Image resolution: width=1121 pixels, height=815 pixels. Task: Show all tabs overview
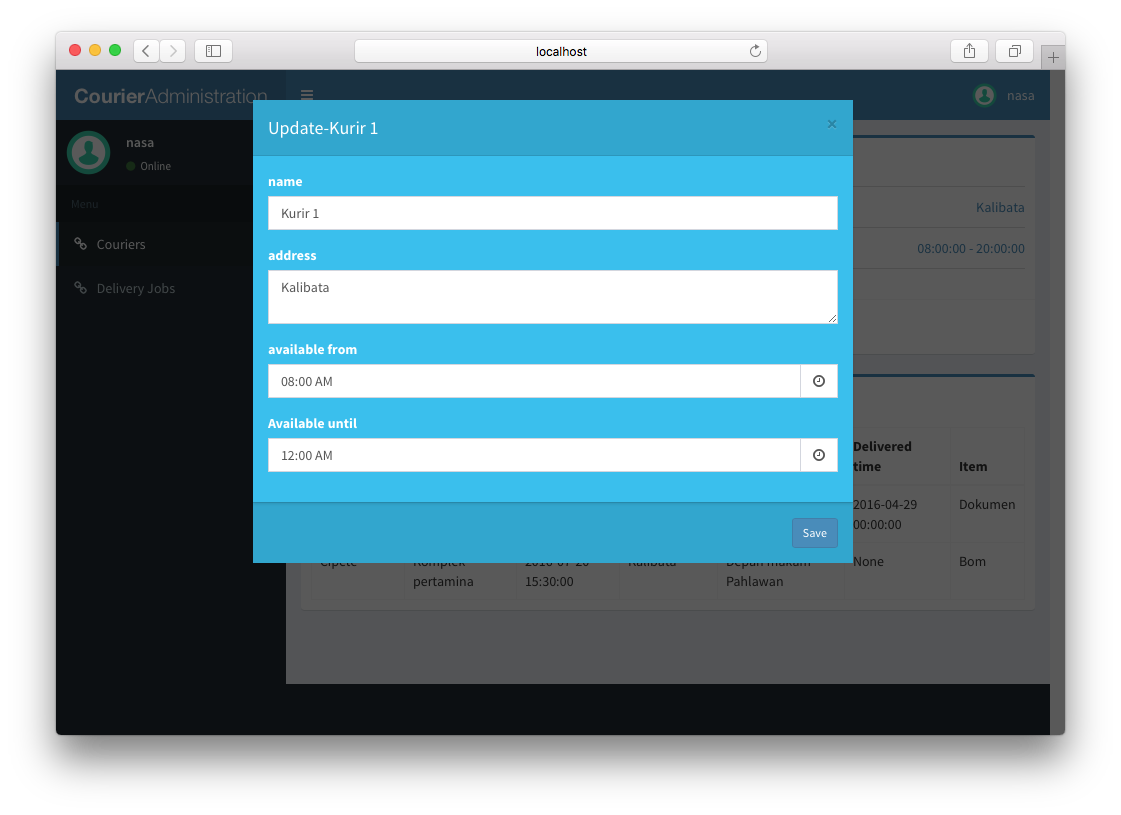1014,51
